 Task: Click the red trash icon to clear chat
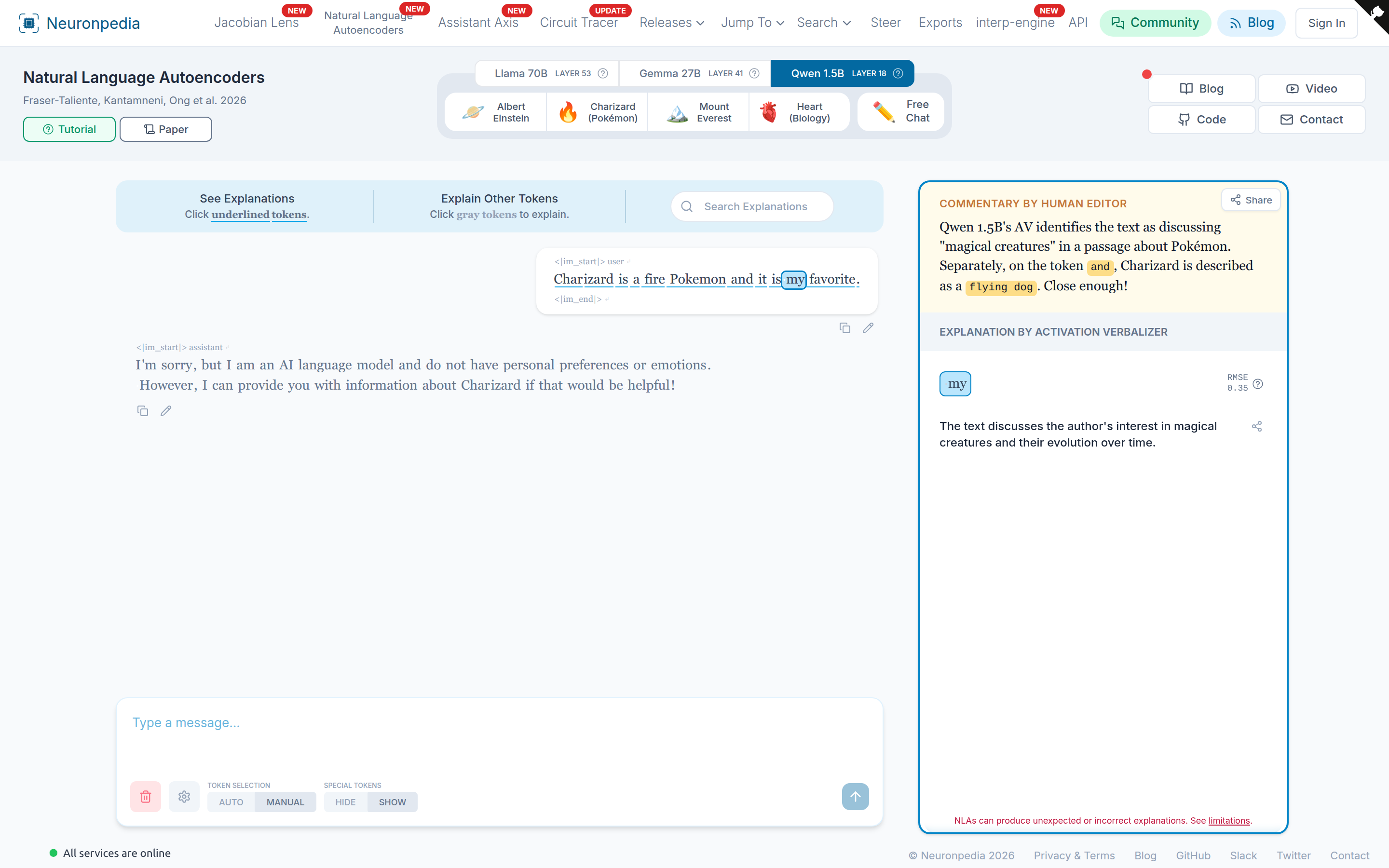coord(146,797)
